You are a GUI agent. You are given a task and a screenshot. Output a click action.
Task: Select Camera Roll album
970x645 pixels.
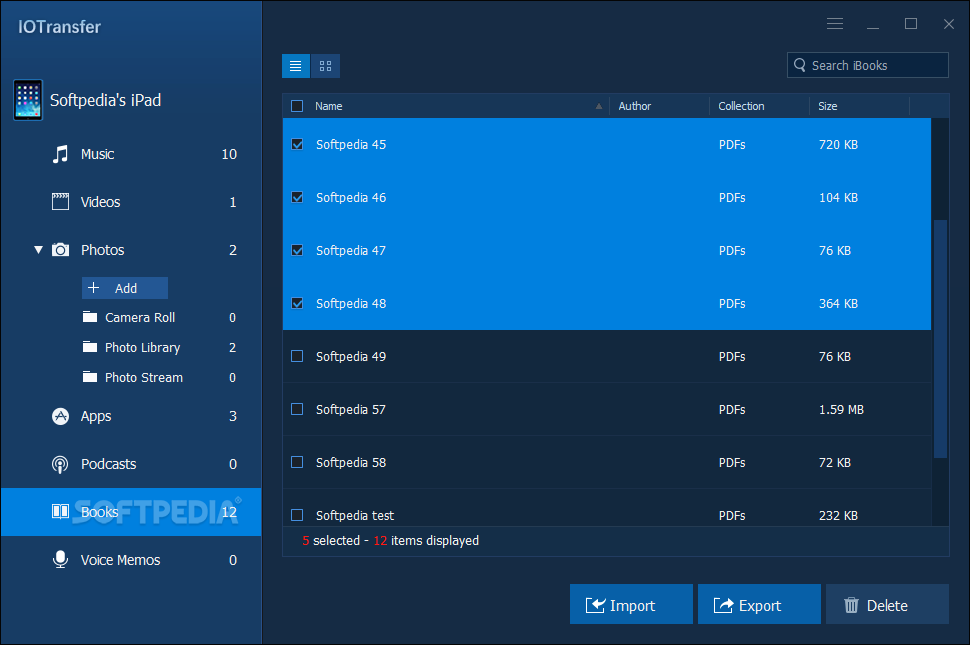point(140,317)
